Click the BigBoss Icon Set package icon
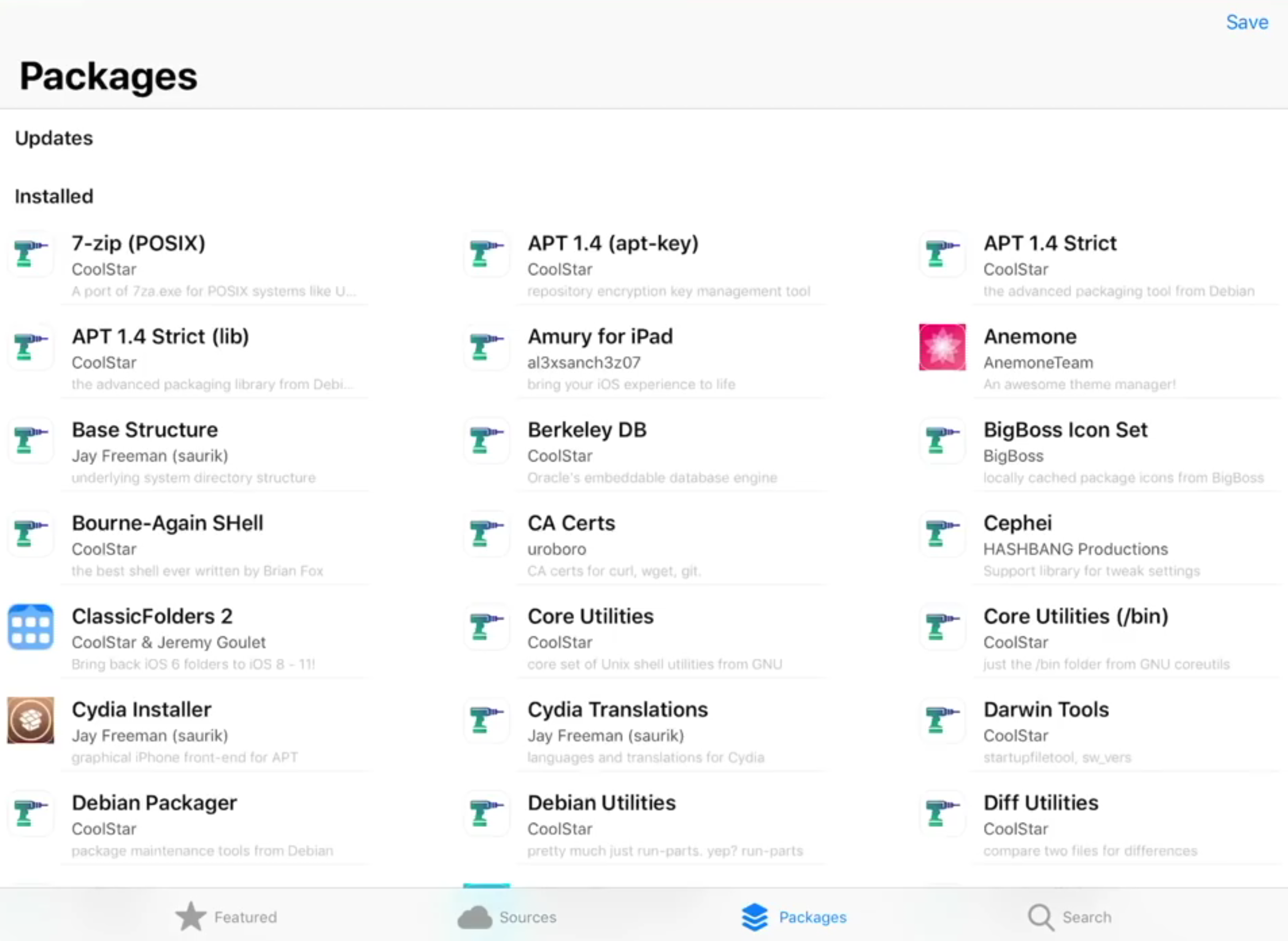This screenshot has width=1288, height=941. pyautogui.click(x=942, y=440)
